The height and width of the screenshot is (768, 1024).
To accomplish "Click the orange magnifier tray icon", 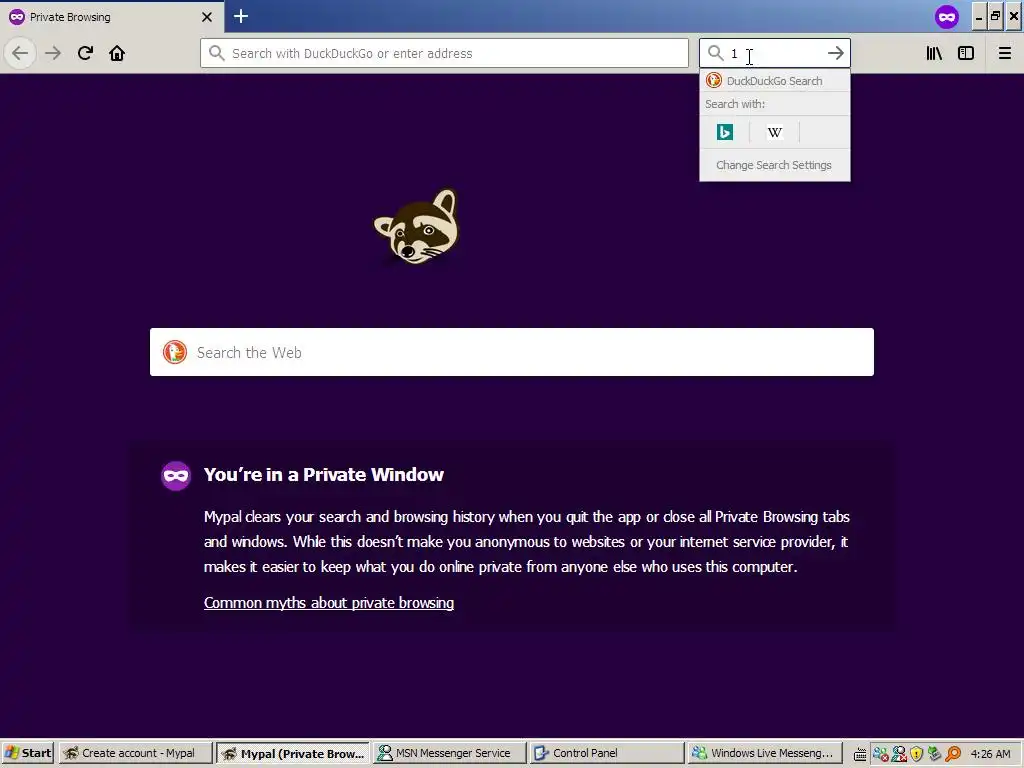I will [953, 754].
